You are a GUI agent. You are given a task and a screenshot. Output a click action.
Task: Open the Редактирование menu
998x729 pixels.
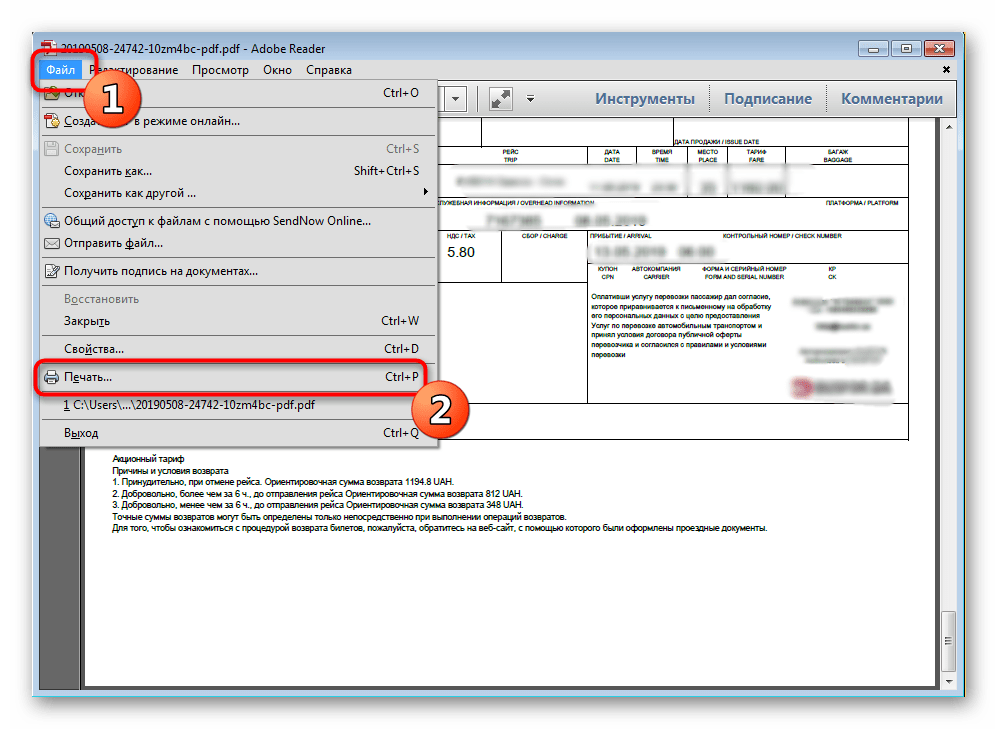point(134,70)
